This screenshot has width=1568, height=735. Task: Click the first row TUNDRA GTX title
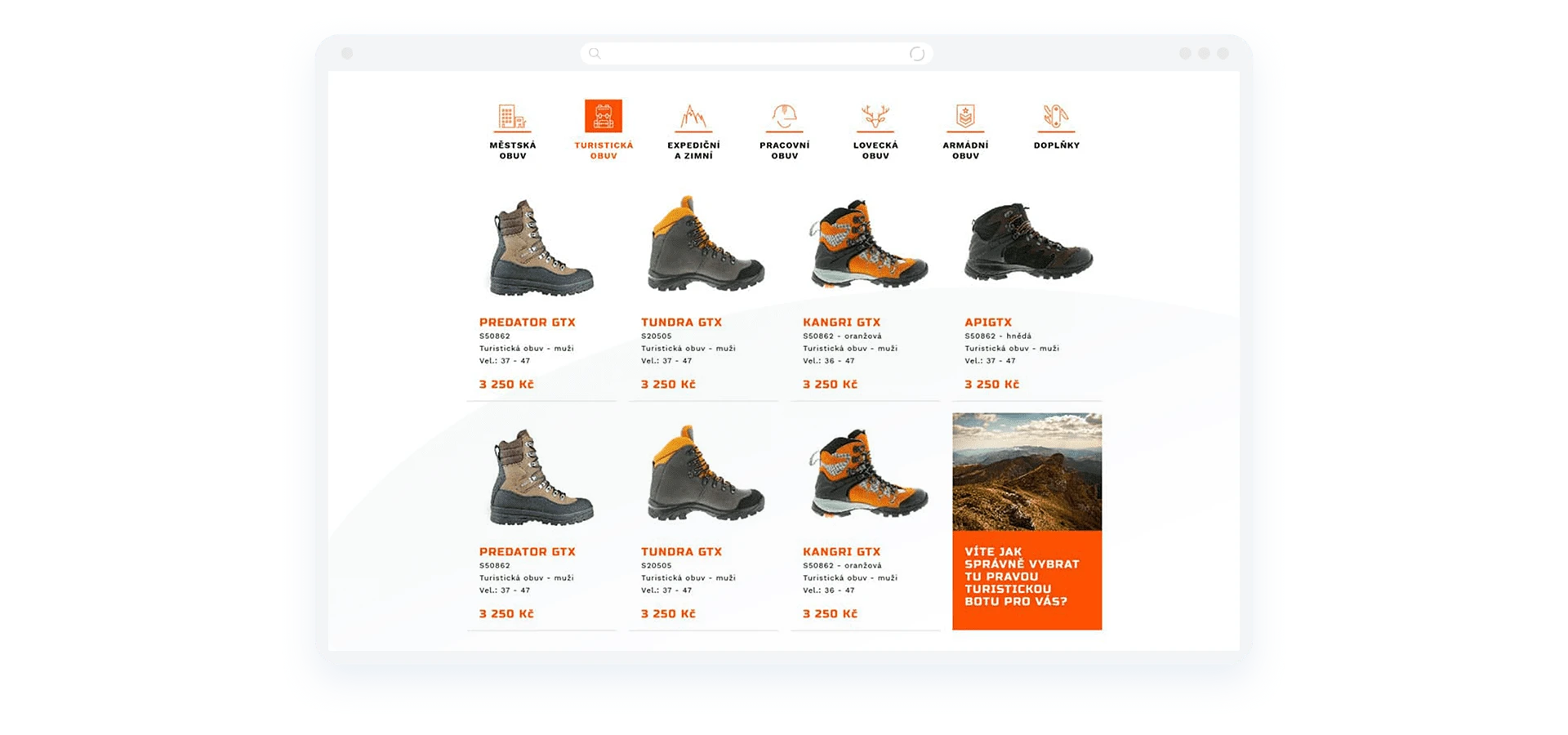pos(681,323)
